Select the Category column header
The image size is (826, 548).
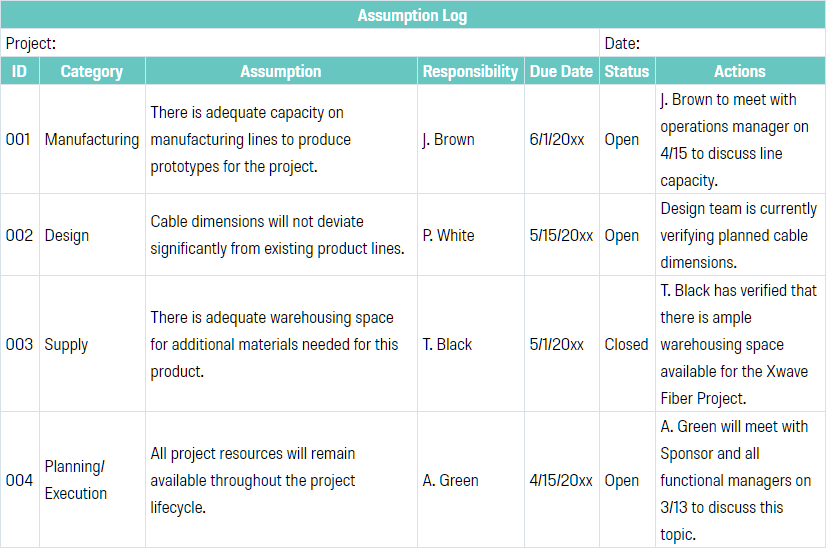(x=92, y=71)
